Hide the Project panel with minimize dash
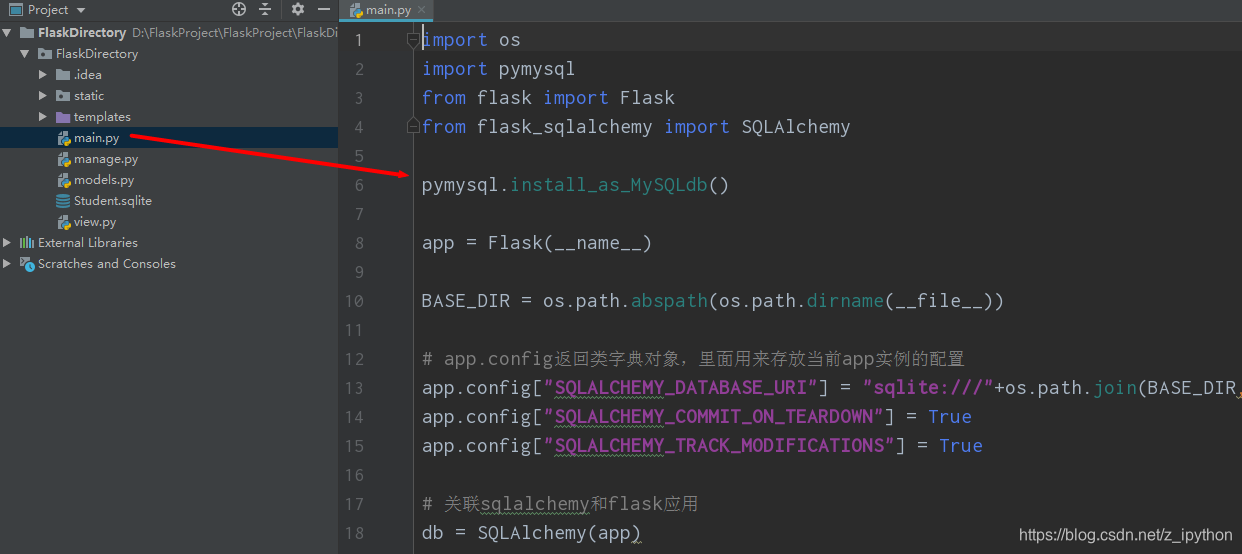The height and width of the screenshot is (554, 1242). [x=323, y=10]
